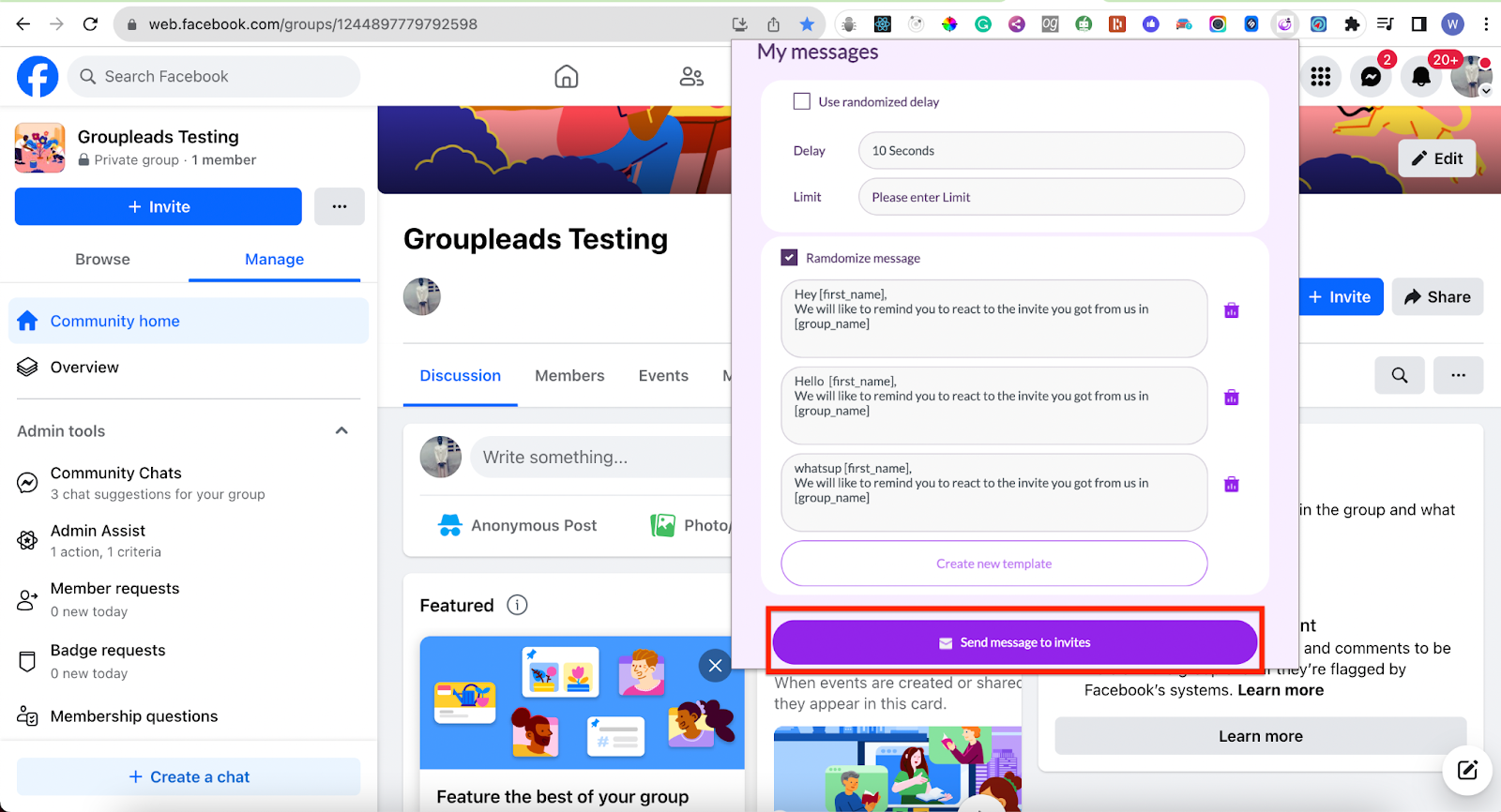
Task: Open Messenger icon with 2 notifications
Action: coord(1371,77)
